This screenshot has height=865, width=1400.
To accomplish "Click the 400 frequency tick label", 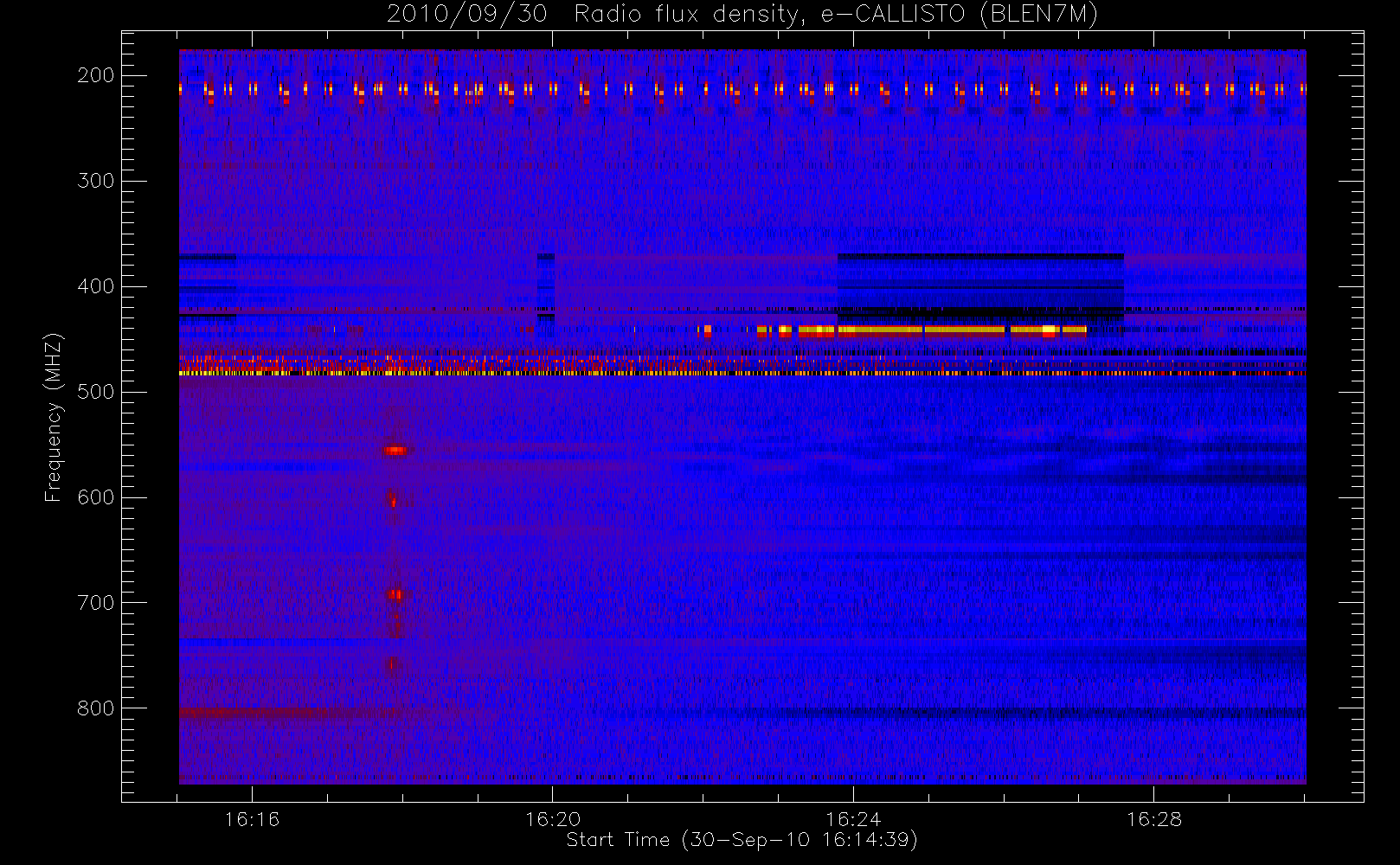I will point(96,286).
